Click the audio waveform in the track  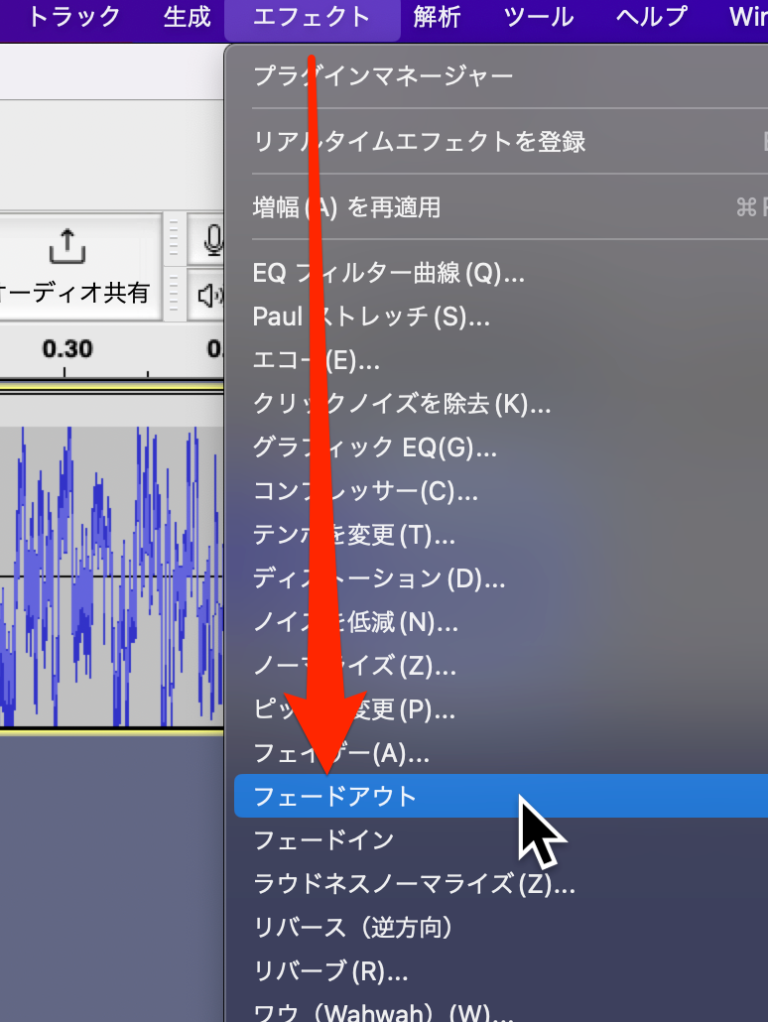tap(111, 577)
